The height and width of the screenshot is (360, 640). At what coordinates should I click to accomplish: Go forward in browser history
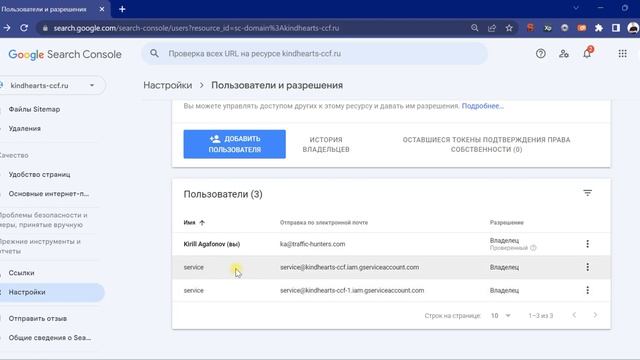point(7,28)
